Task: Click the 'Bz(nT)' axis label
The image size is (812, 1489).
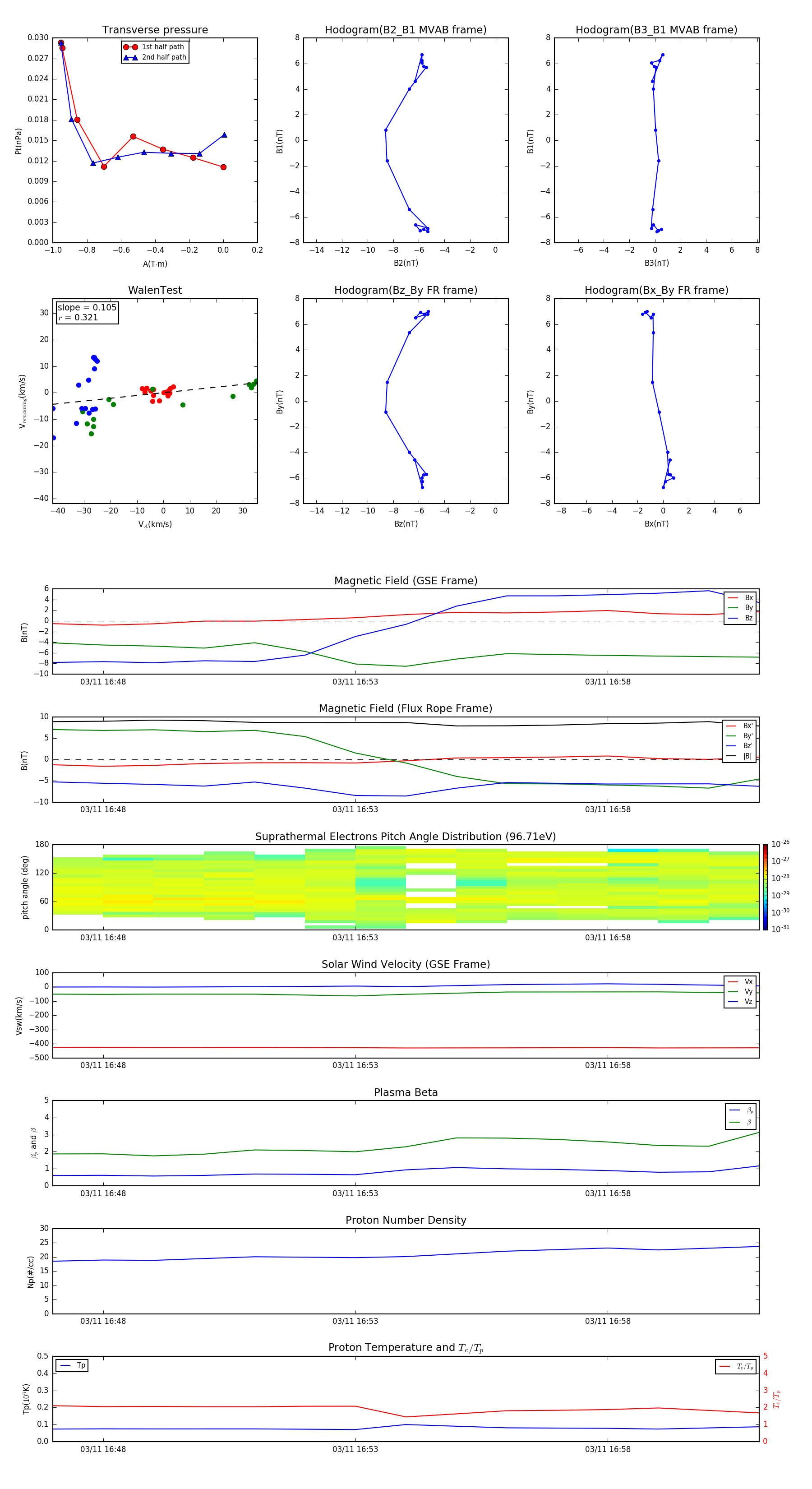Action: pos(406,524)
